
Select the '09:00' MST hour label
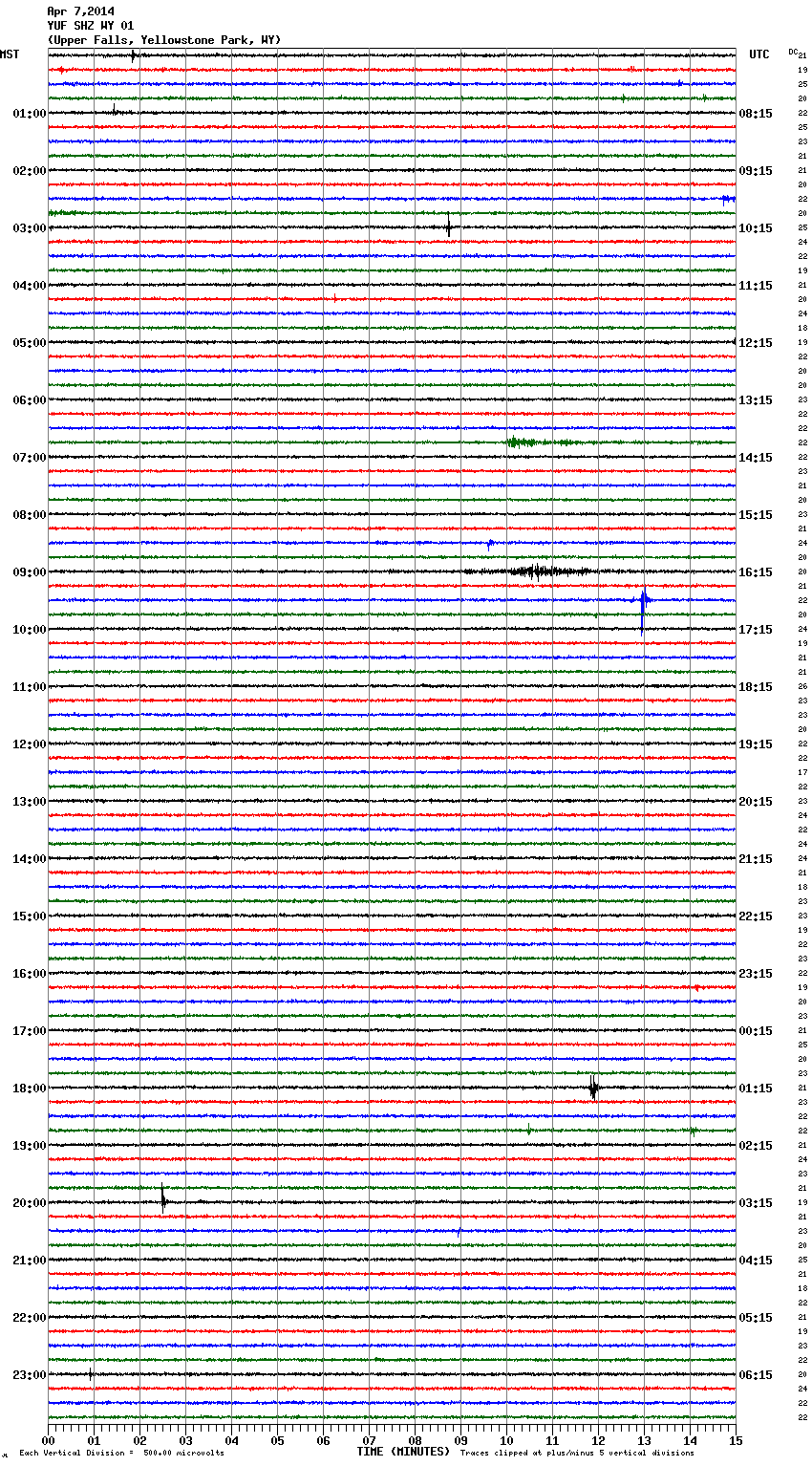click(x=30, y=572)
